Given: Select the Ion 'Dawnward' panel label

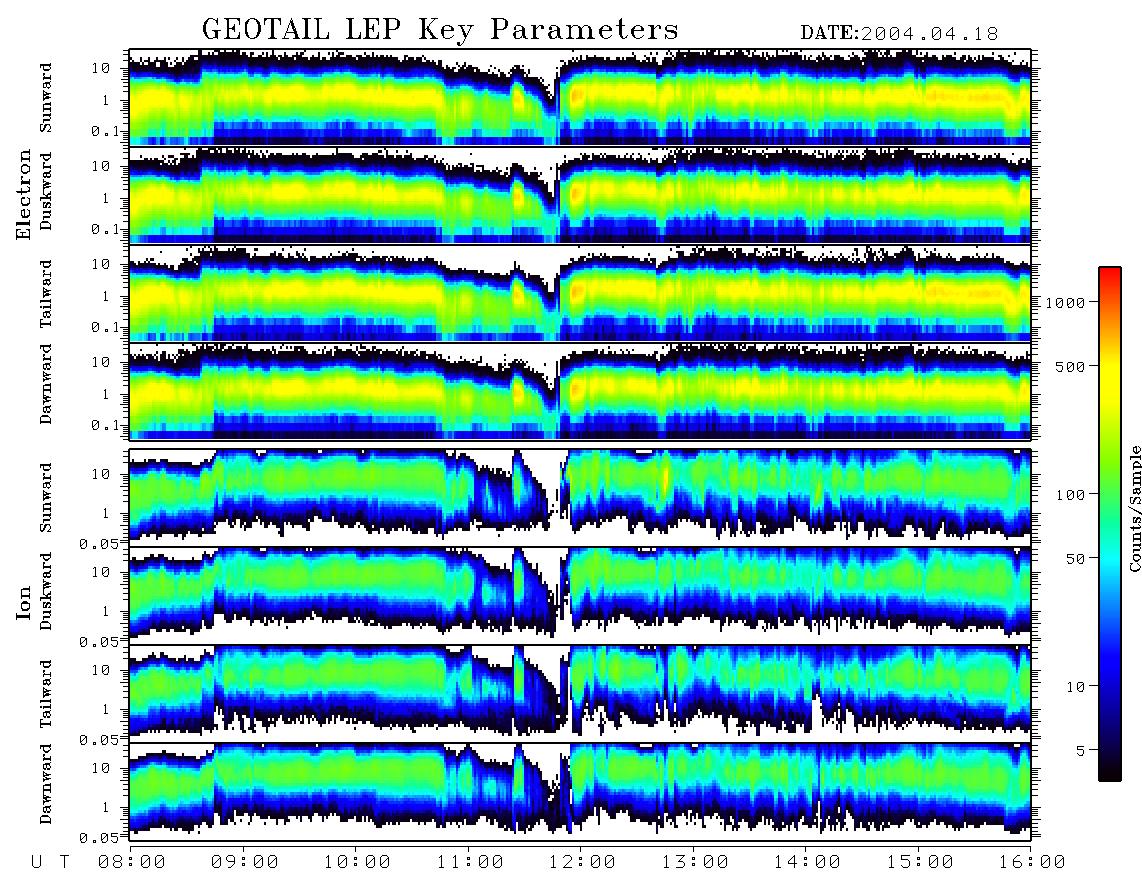Looking at the screenshot, I should tap(46, 784).
